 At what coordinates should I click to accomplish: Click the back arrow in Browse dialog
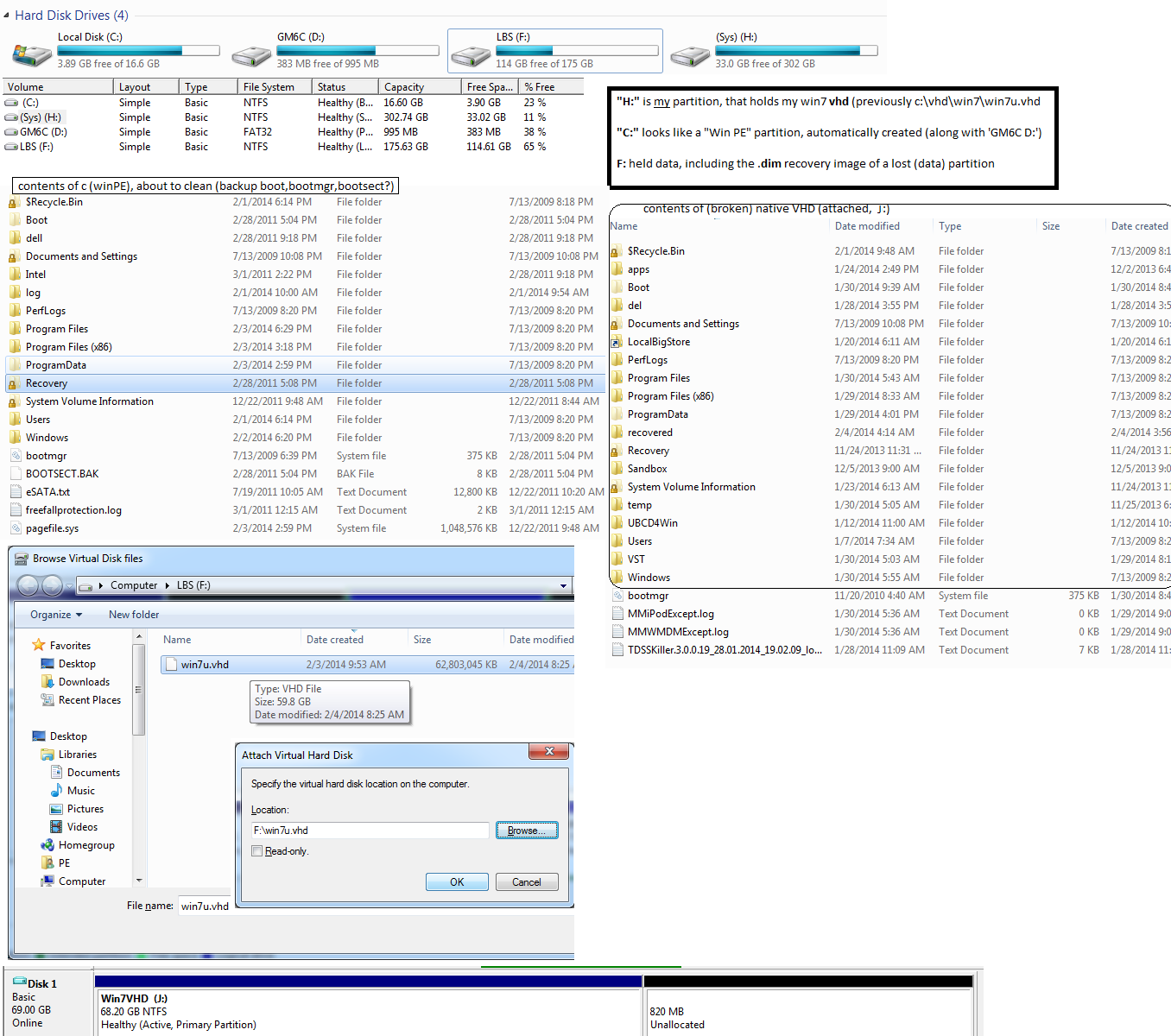click(x=28, y=585)
